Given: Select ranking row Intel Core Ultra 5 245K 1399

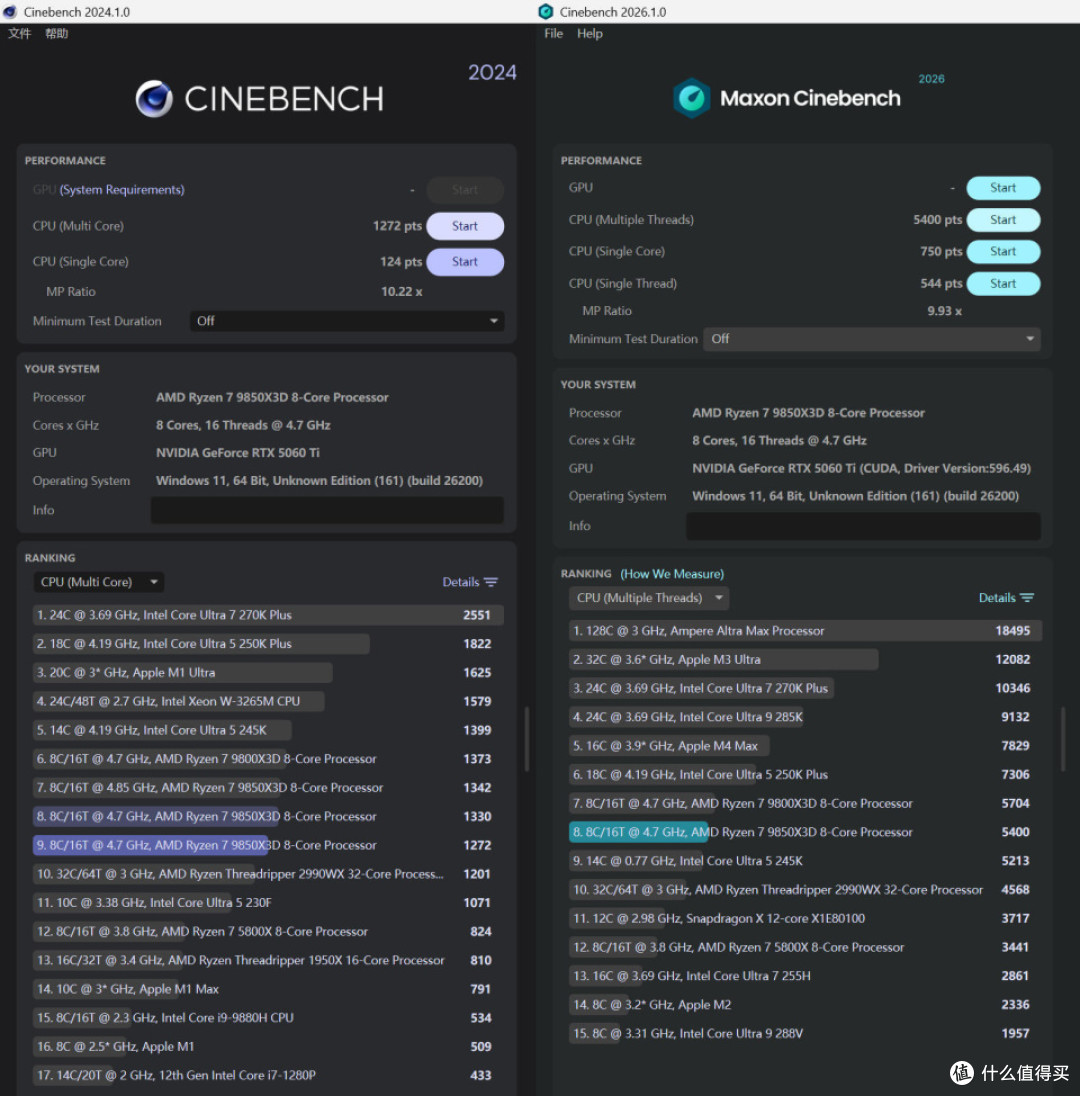Looking at the screenshot, I should click(268, 730).
